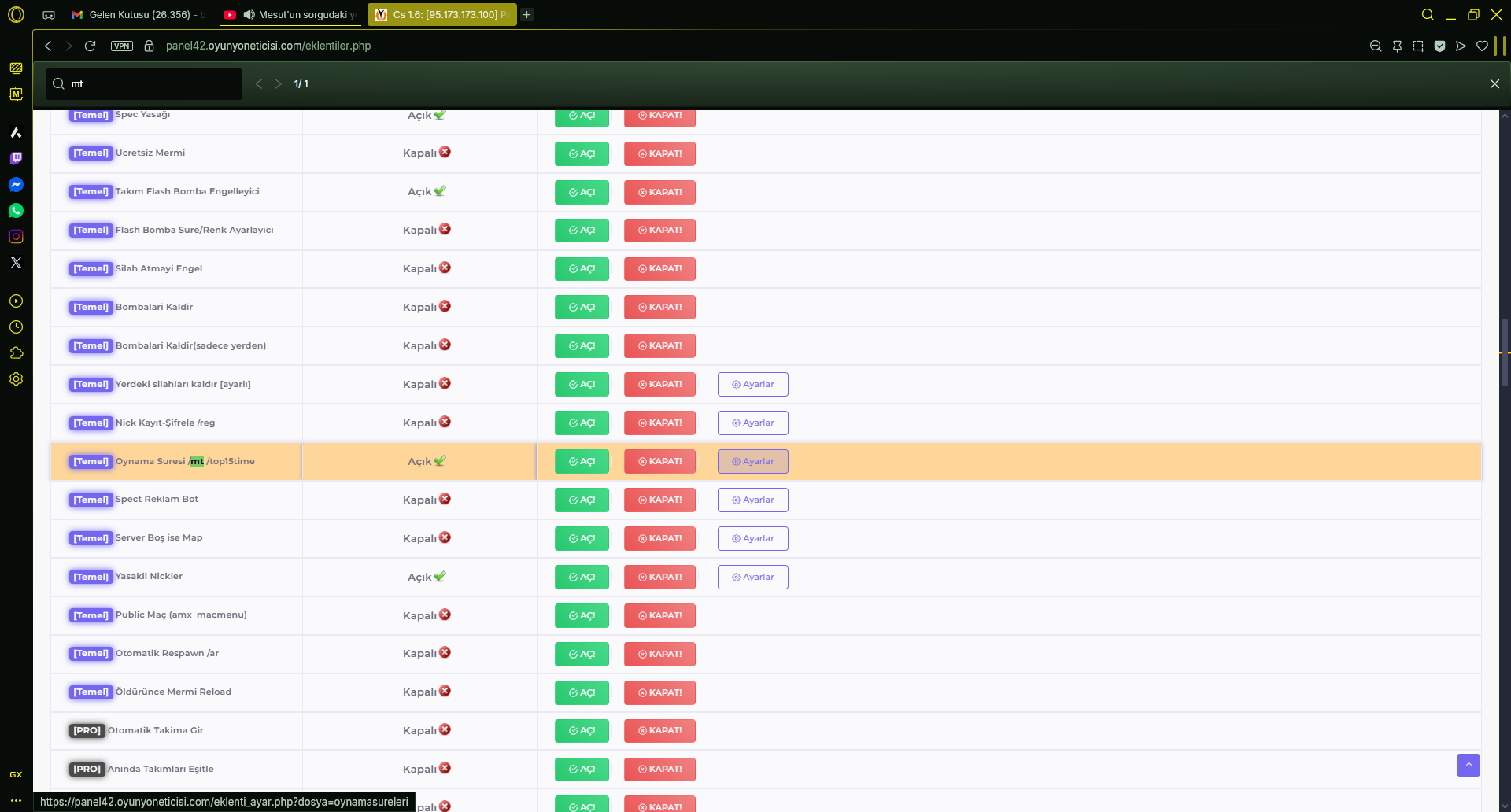Click KAPAT! for Otomatik Respawn /ar
The image size is (1511, 812).
tap(659, 654)
